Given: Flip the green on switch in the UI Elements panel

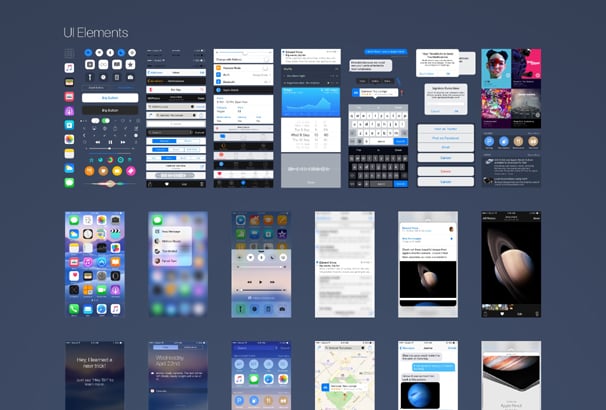Looking at the screenshot, I should tap(106, 121).
